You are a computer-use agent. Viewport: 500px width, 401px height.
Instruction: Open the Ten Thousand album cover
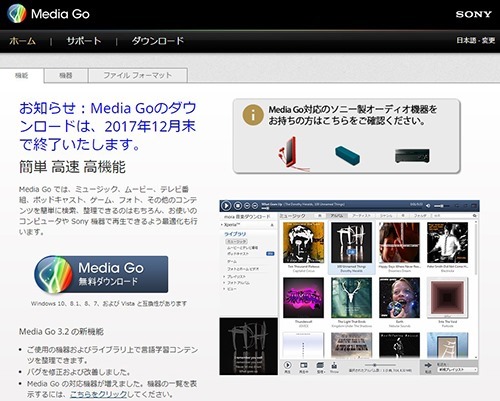pos(303,243)
